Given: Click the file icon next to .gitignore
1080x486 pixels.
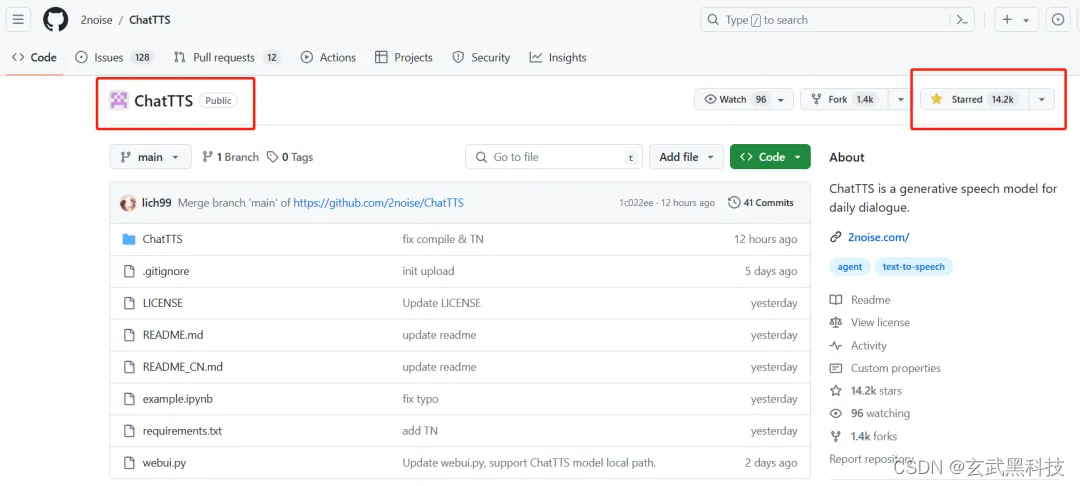Looking at the screenshot, I should 129,271.
